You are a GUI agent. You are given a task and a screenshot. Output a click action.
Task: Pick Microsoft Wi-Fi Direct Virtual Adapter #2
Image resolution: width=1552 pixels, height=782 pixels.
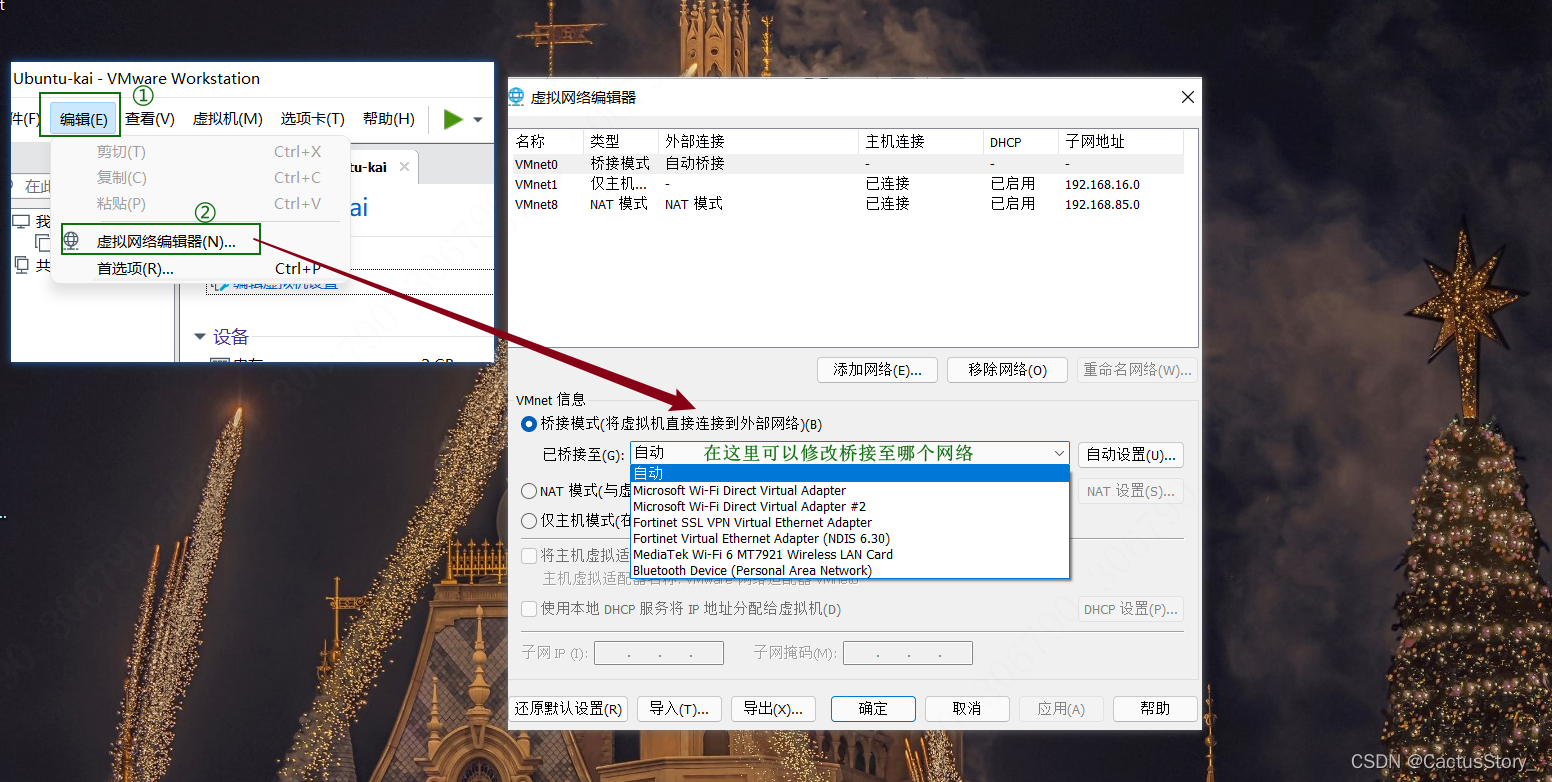(x=850, y=506)
